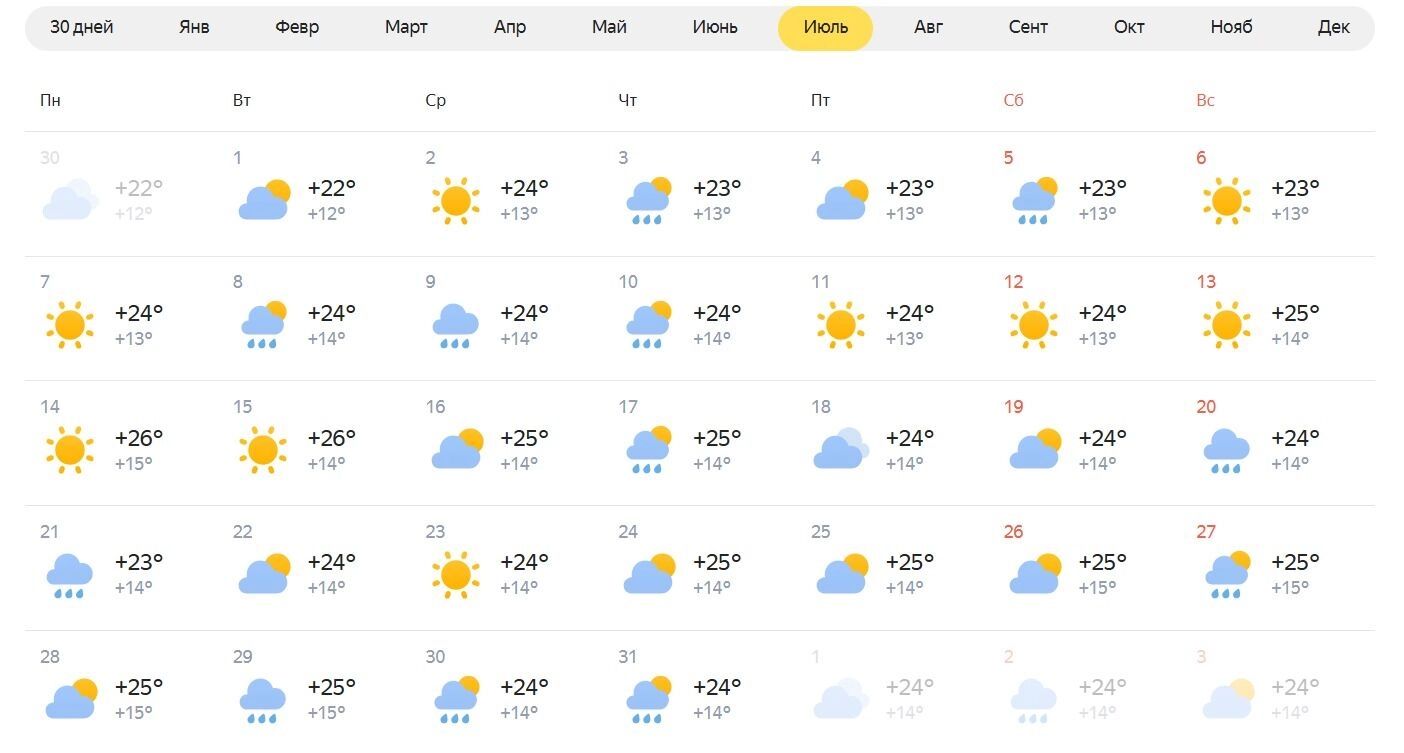Click the rain icon for July 29
The width and height of the screenshot is (1404, 753).
point(263,701)
